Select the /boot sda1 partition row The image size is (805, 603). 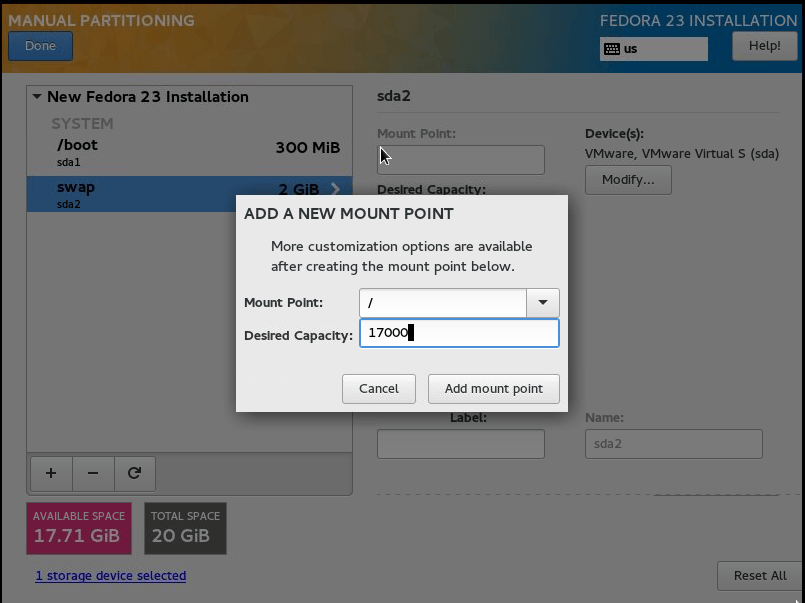click(x=189, y=152)
